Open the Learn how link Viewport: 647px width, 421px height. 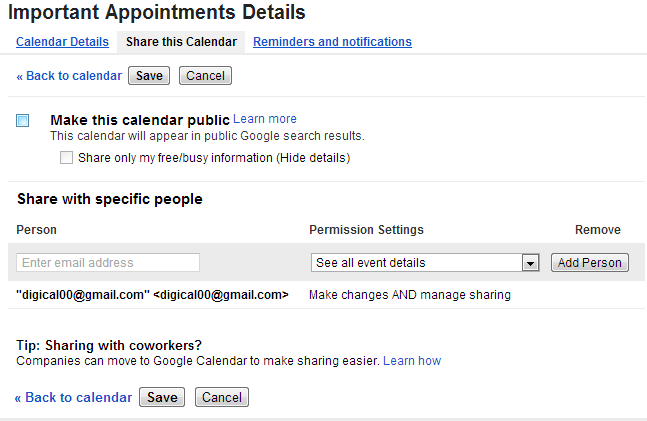[412, 360]
